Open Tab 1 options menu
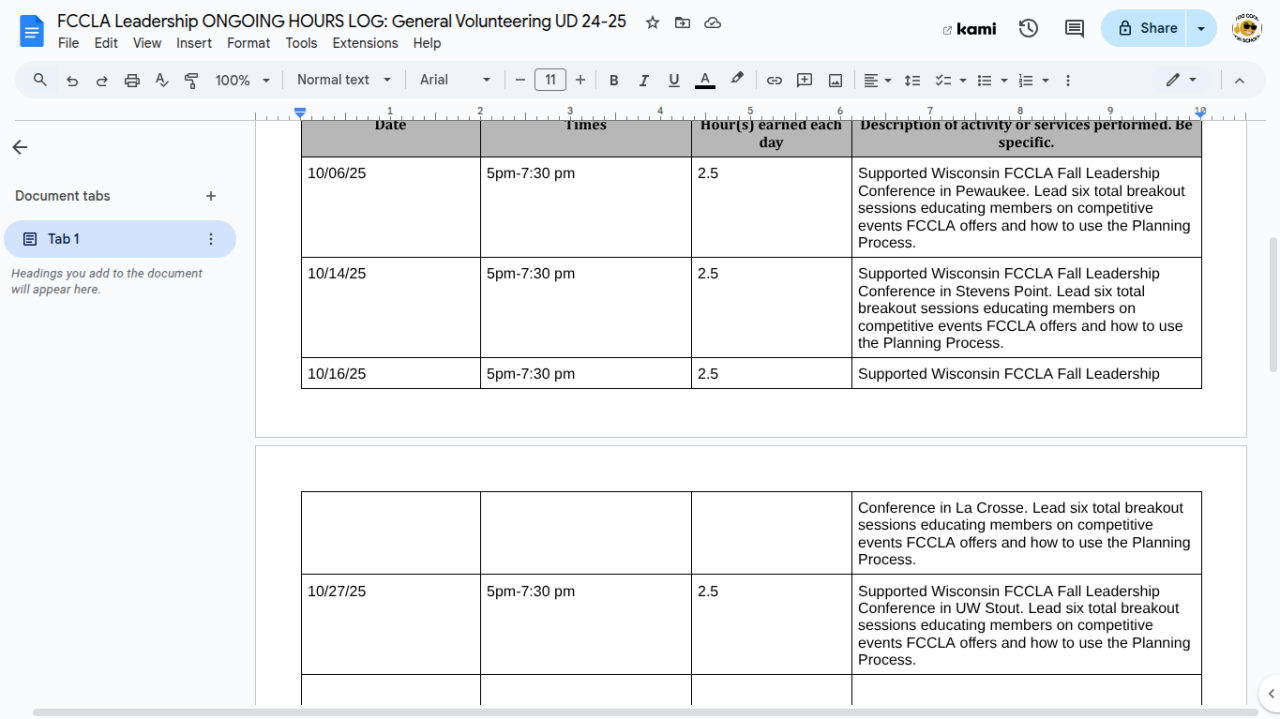 pos(211,239)
